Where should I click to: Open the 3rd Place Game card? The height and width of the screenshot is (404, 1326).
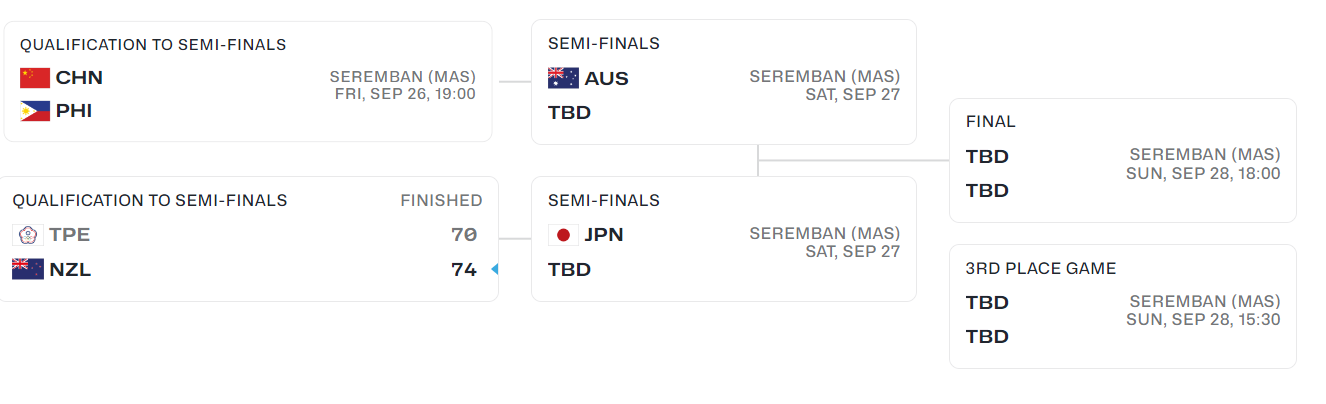[1122, 306]
